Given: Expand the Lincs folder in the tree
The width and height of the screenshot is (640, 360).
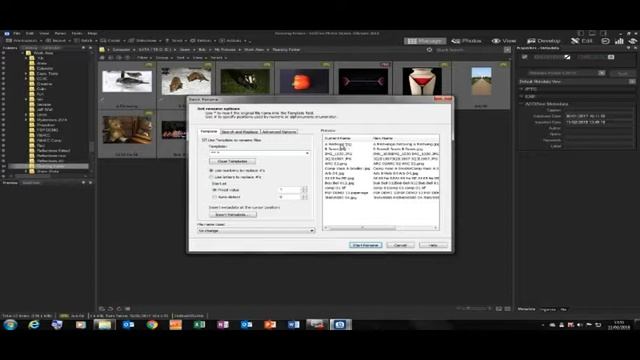Looking at the screenshot, I should pos(27,115).
